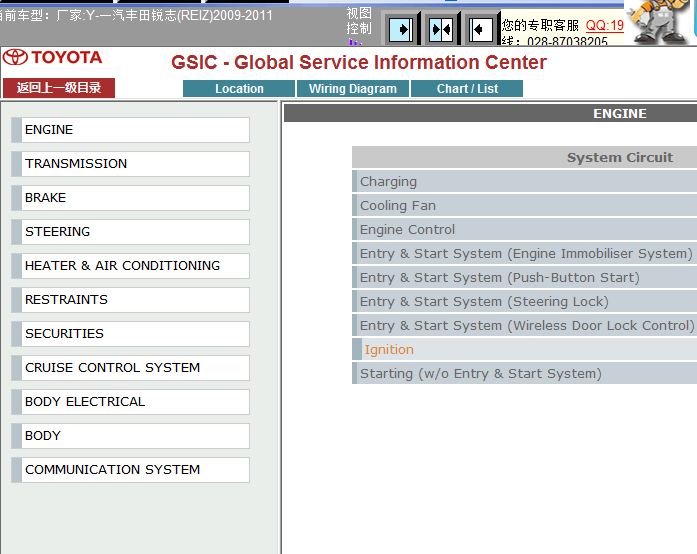Open COMMUNICATION SYSTEM category
Screen dimensions: 697x554
pyautogui.click(x=130, y=470)
